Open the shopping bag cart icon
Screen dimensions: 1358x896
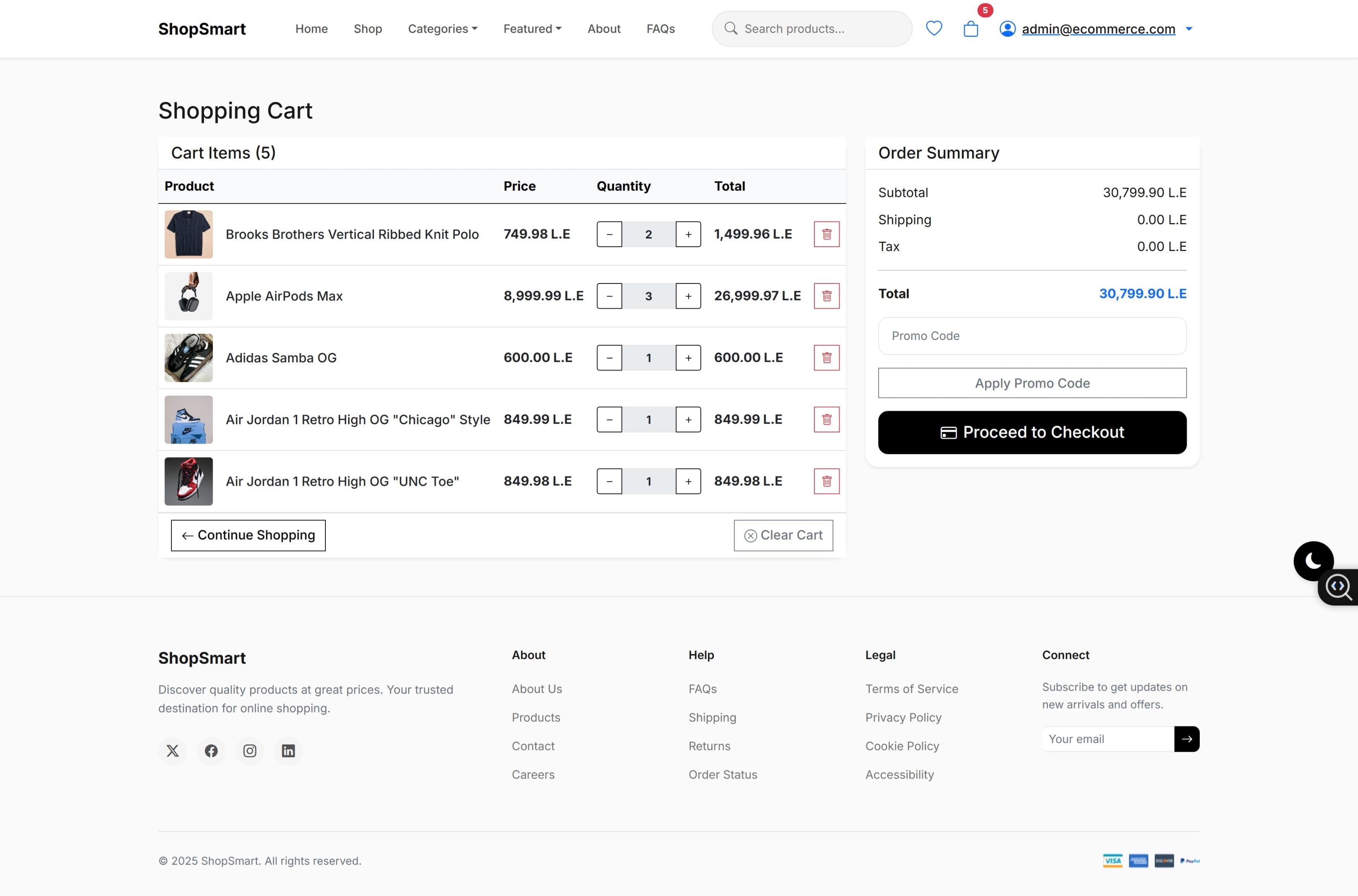point(970,29)
